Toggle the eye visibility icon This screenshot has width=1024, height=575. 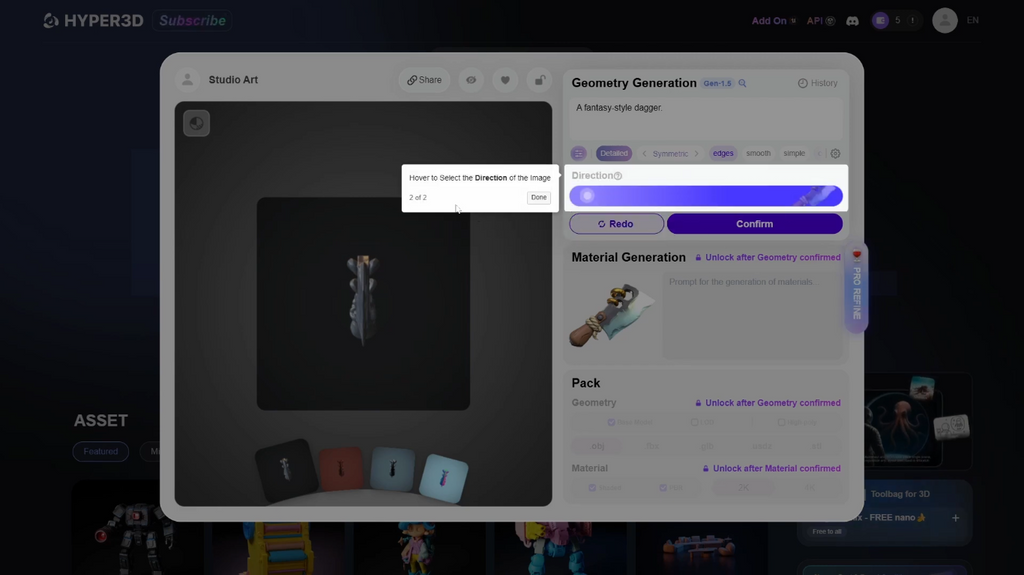point(471,80)
